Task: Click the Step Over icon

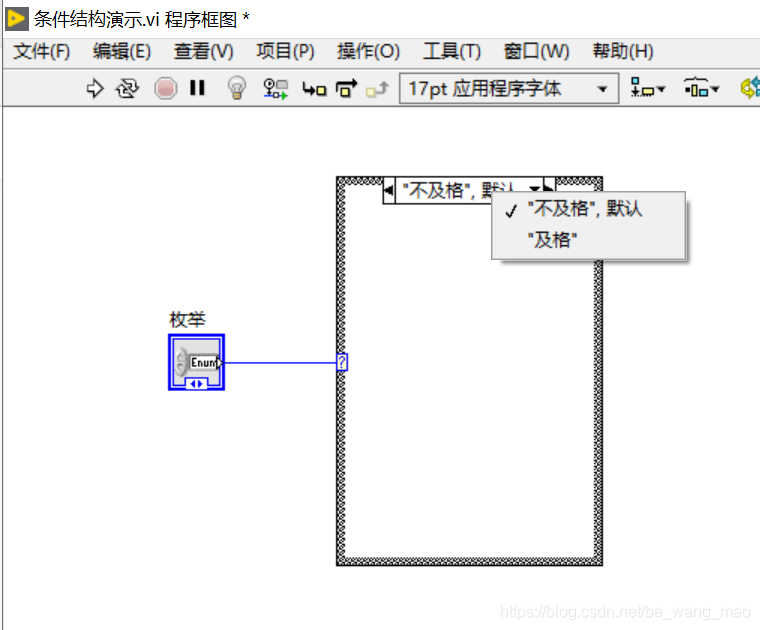Action: [347, 89]
